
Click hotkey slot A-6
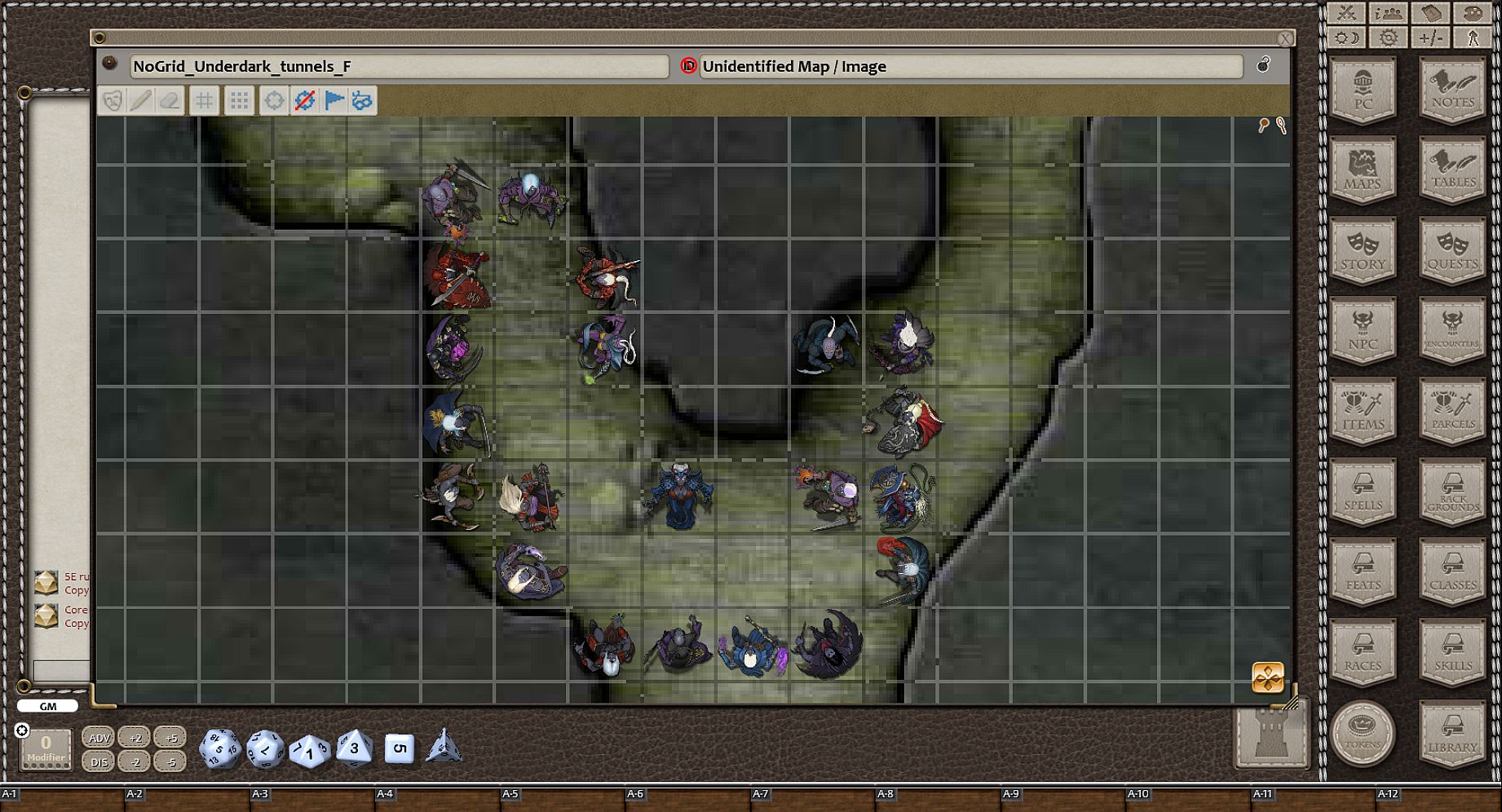[x=688, y=800]
